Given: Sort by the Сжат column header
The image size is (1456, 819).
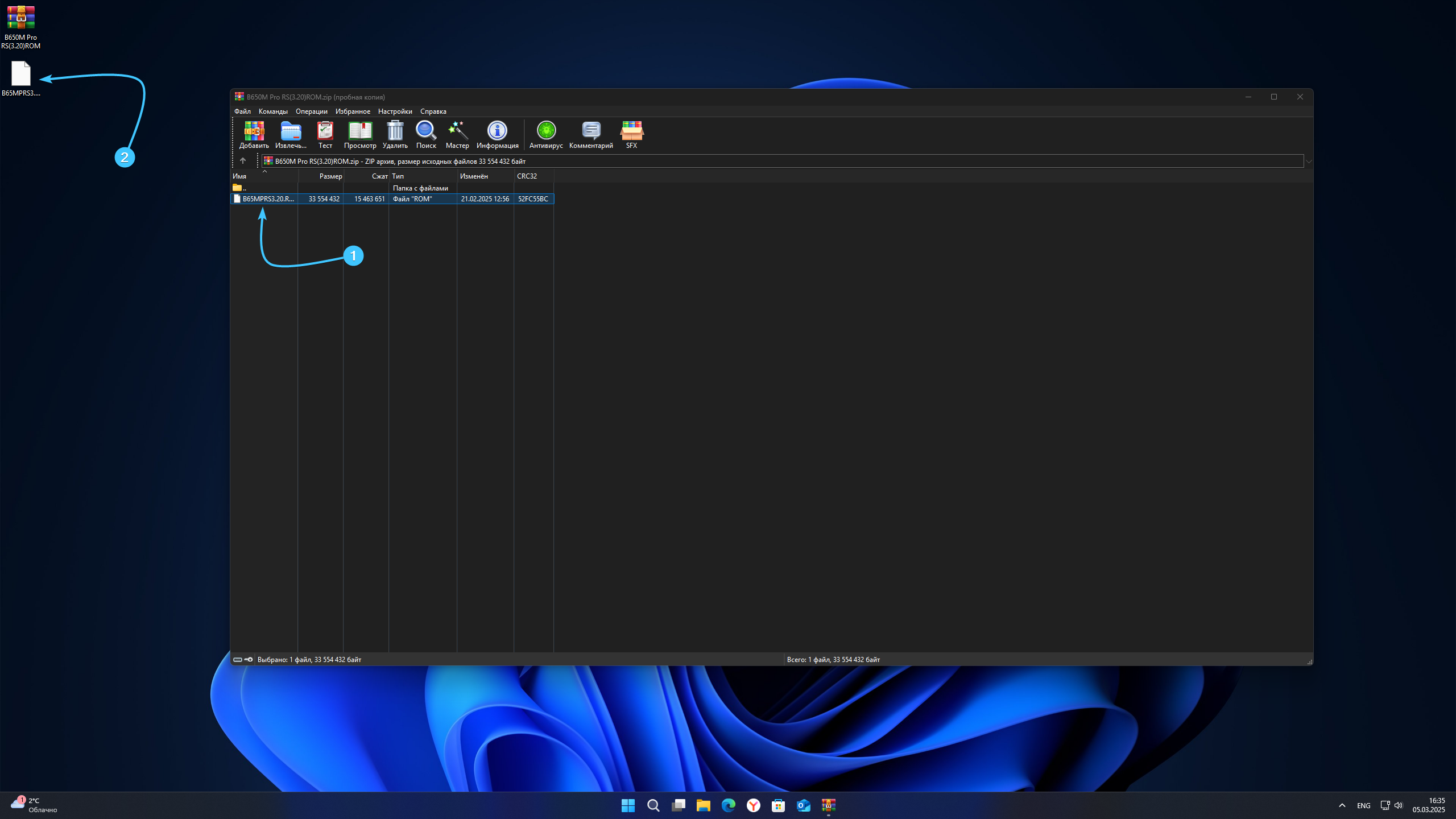Looking at the screenshot, I should (366, 176).
